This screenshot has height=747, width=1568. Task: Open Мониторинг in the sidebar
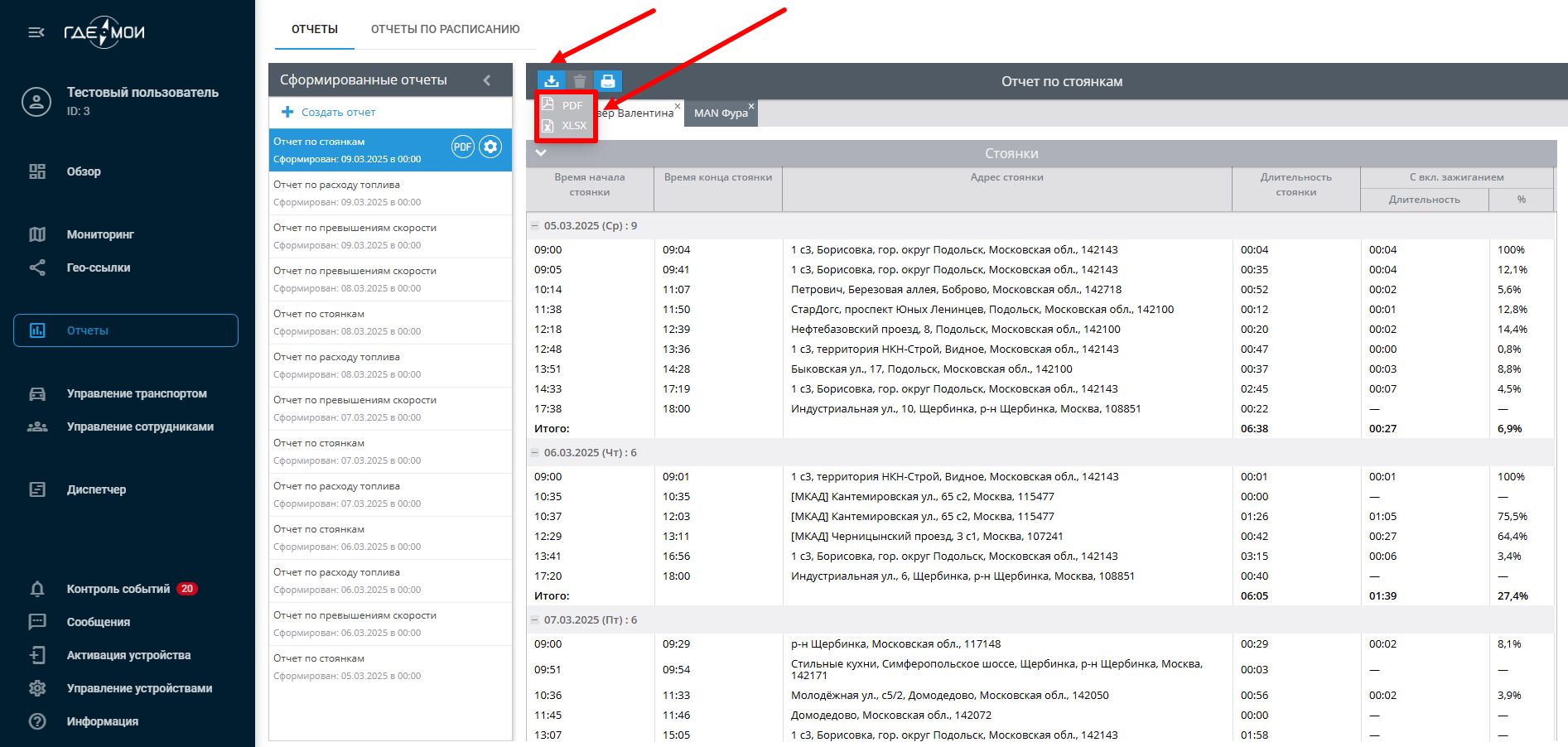click(100, 234)
